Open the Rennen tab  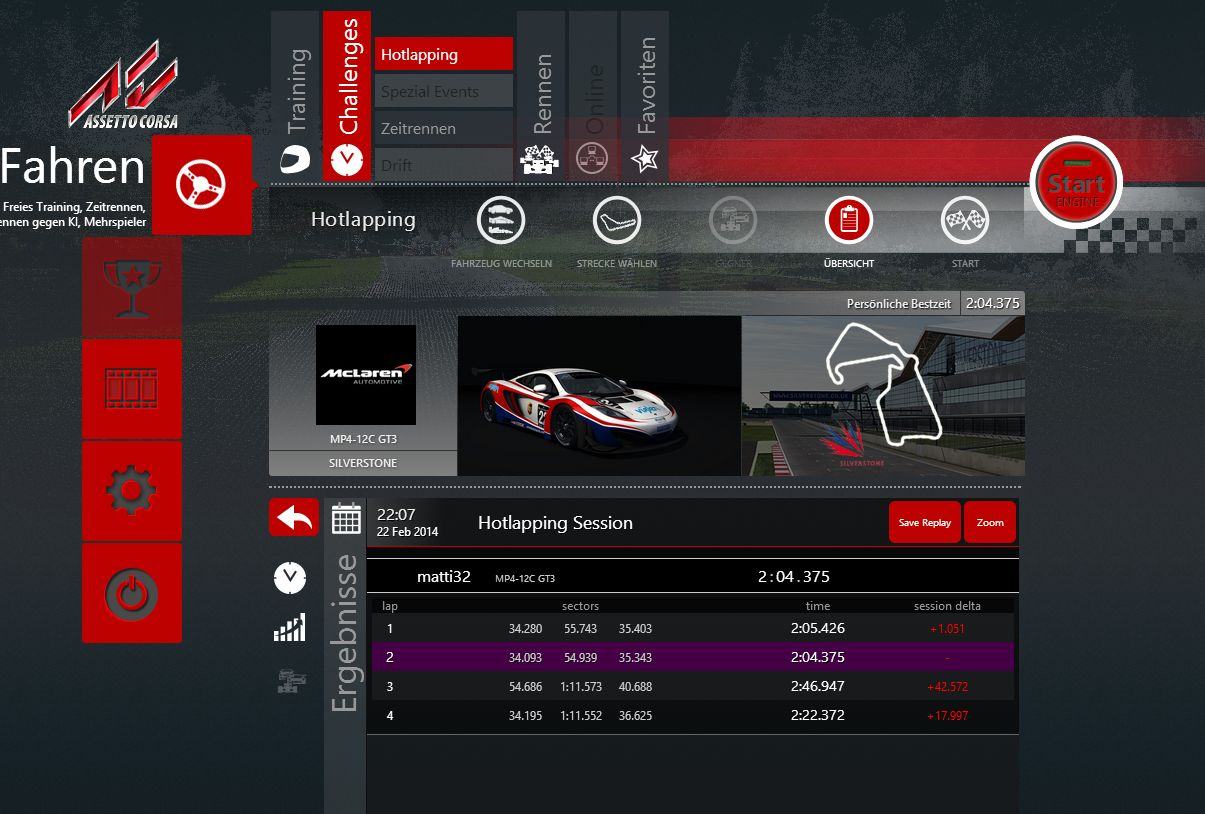pos(541,96)
